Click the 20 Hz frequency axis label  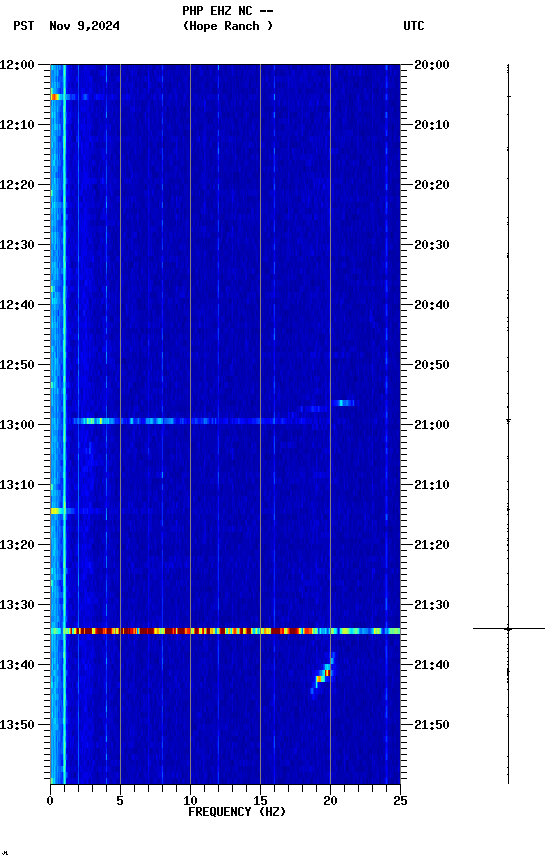pyautogui.click(x=331, y=801)
